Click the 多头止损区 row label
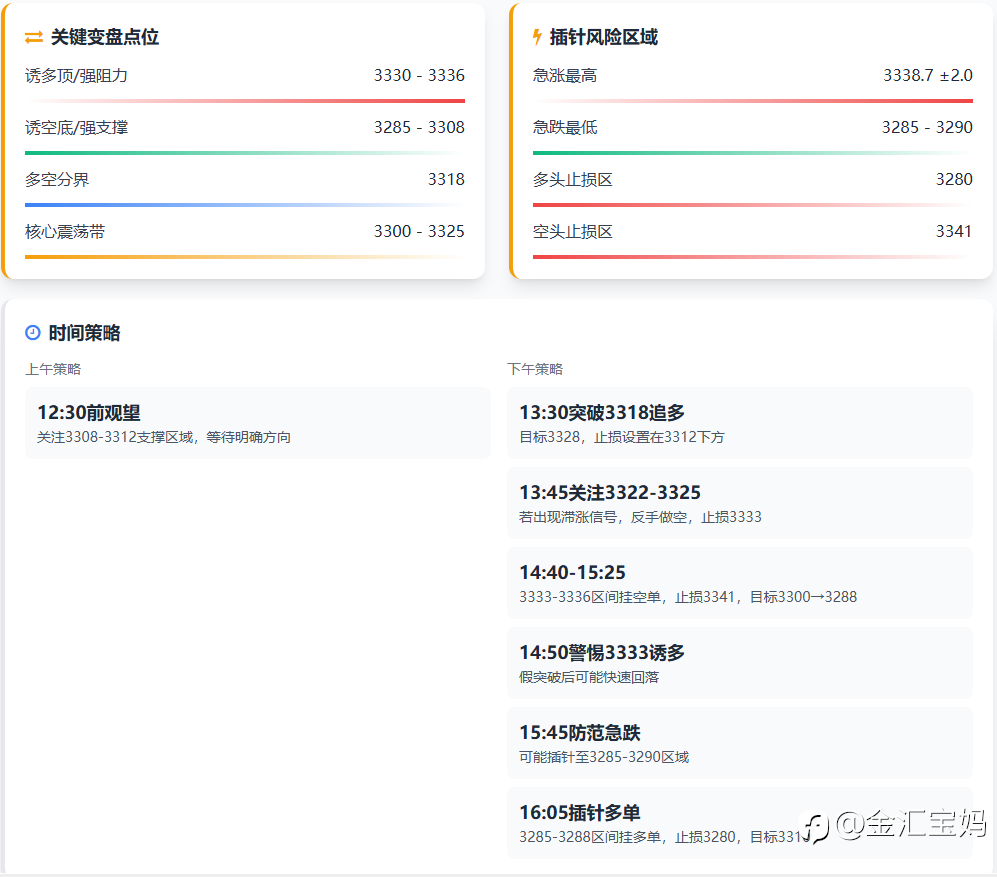Image resolution: width=997 pixels, height=877 pixels. (572, 180)
